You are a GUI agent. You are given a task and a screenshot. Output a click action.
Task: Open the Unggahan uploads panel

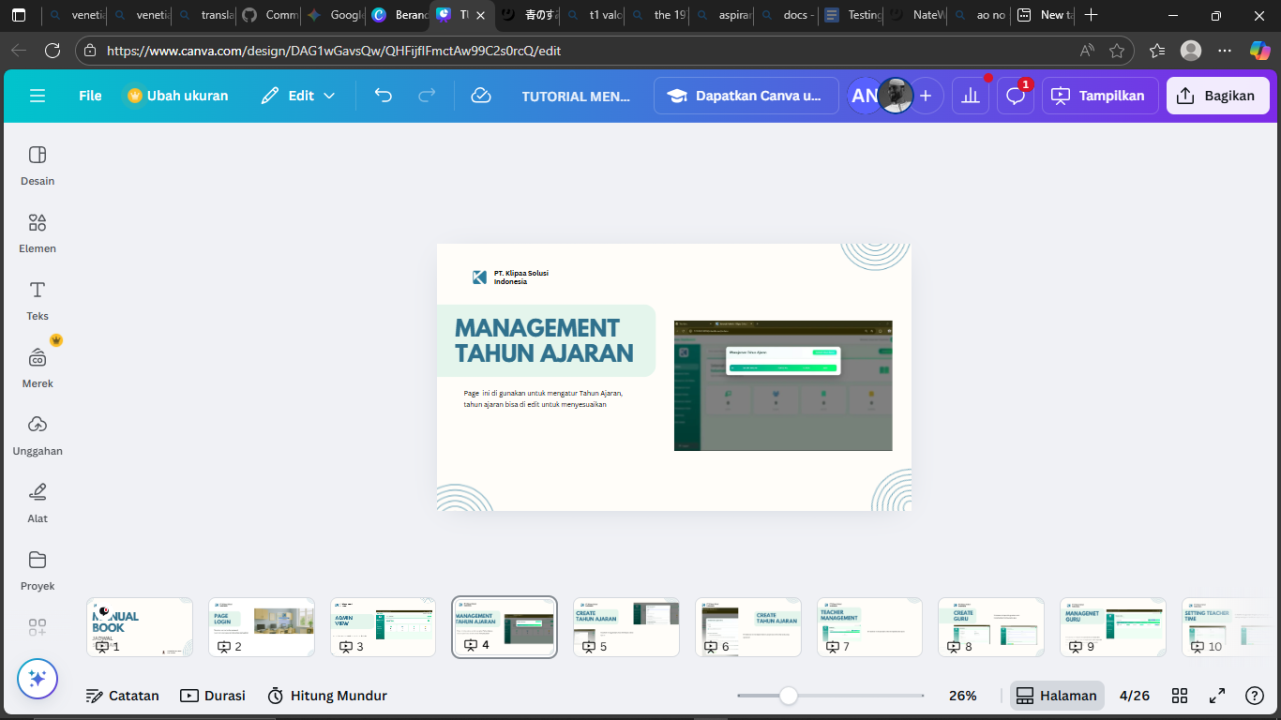click(37, 435)
